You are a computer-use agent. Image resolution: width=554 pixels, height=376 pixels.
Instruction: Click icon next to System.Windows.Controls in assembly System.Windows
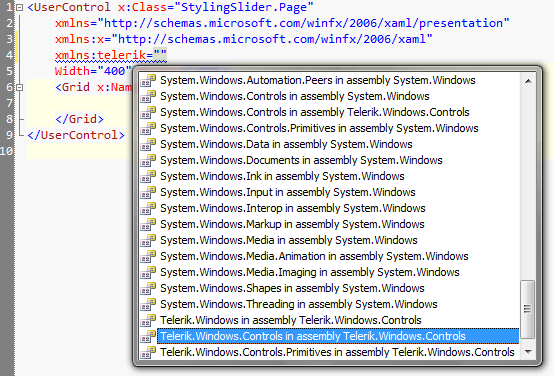coord(148,96)
